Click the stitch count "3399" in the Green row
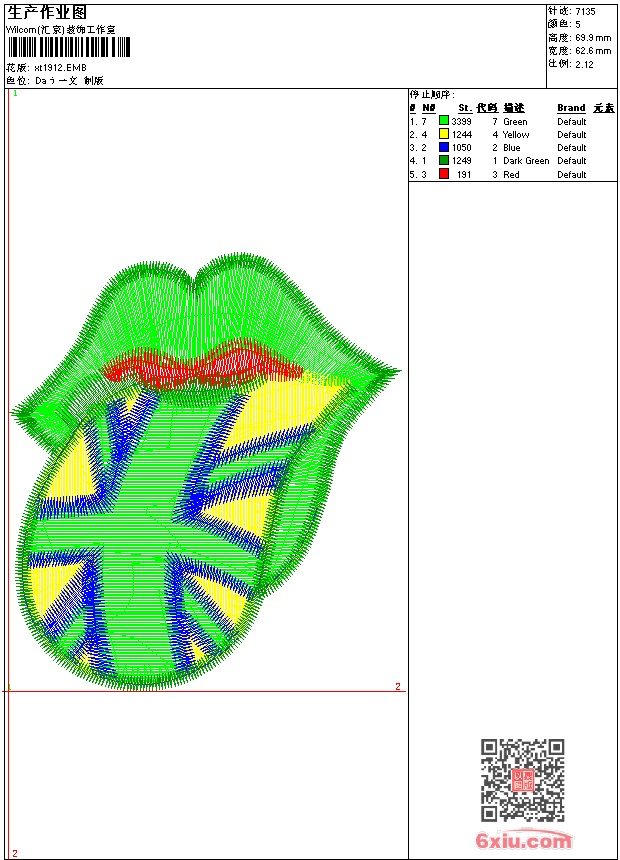The height and width of the screenshot is (860, 620). 461,121
